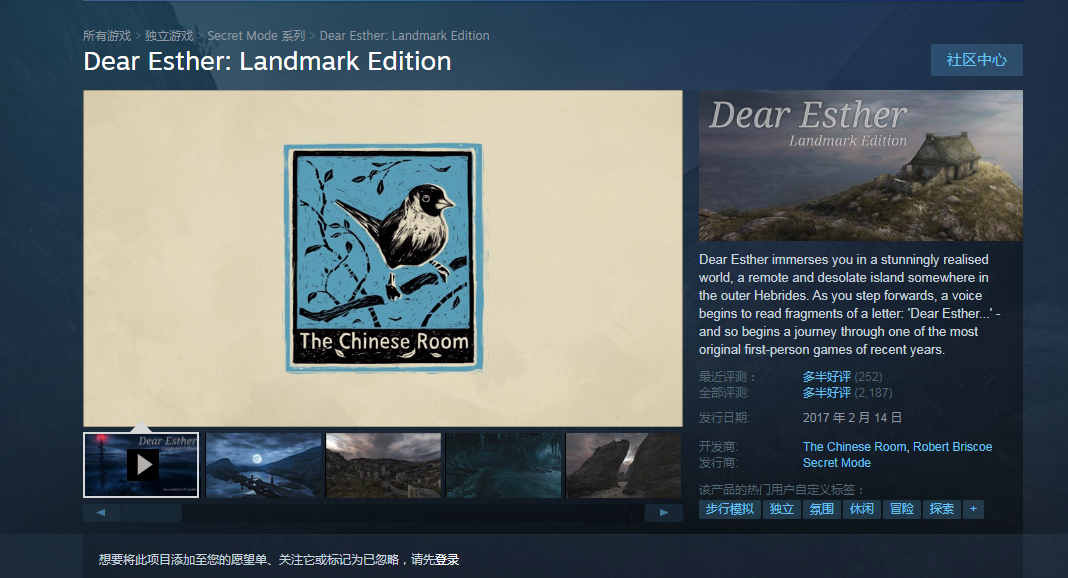Viewport: 1068px width, 578px height.
Task: Click the thumbnail strip scrollbar handle
Action: coord(151,513)
